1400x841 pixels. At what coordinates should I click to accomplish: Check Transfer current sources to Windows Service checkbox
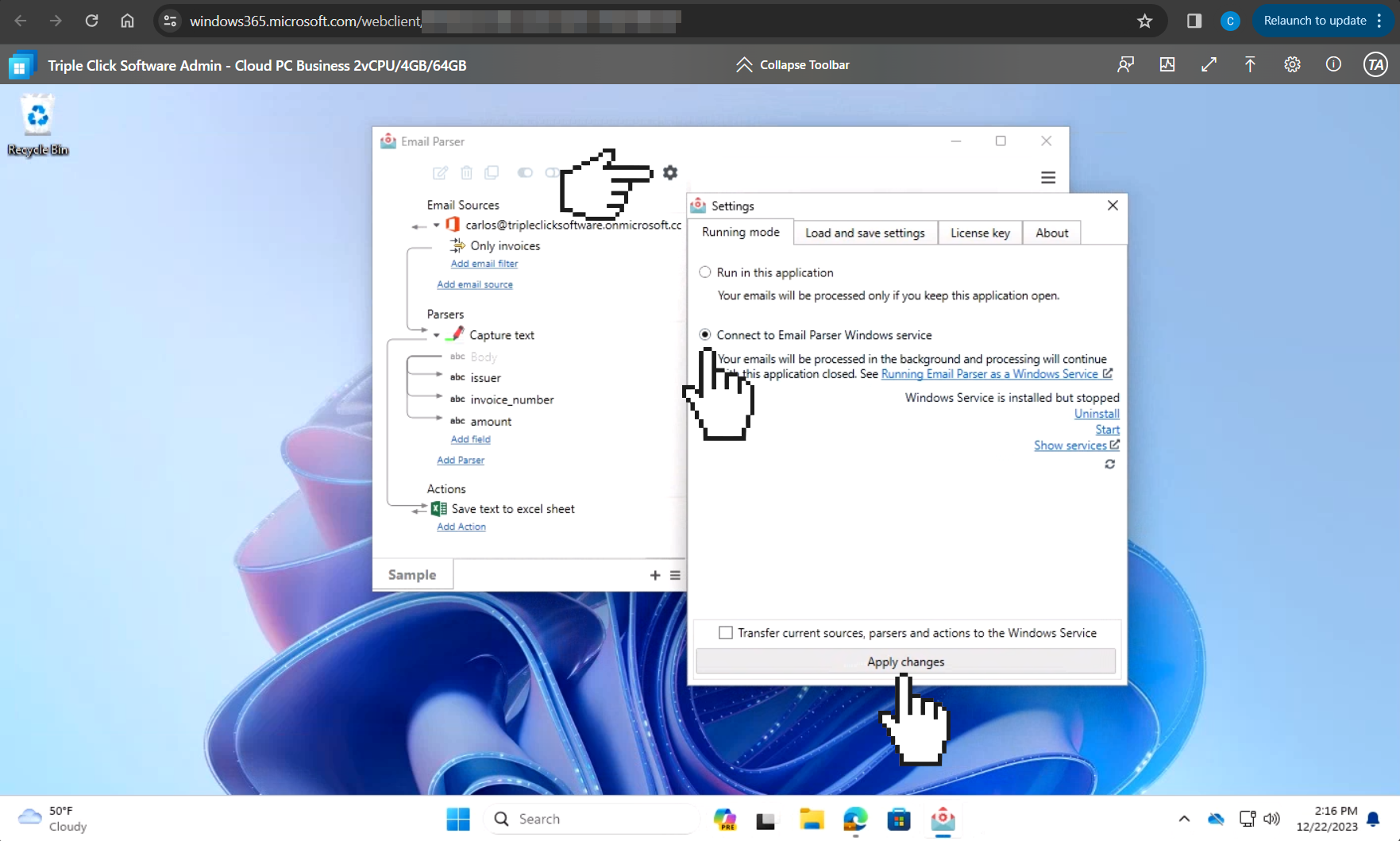[726, 633]
